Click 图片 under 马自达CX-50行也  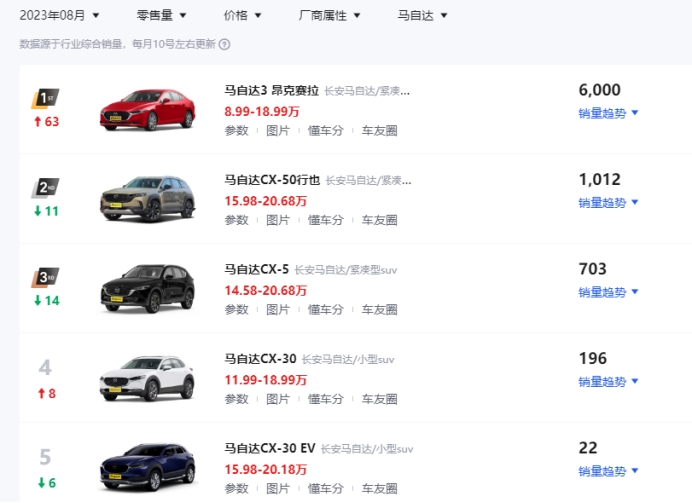pos(278,220)
